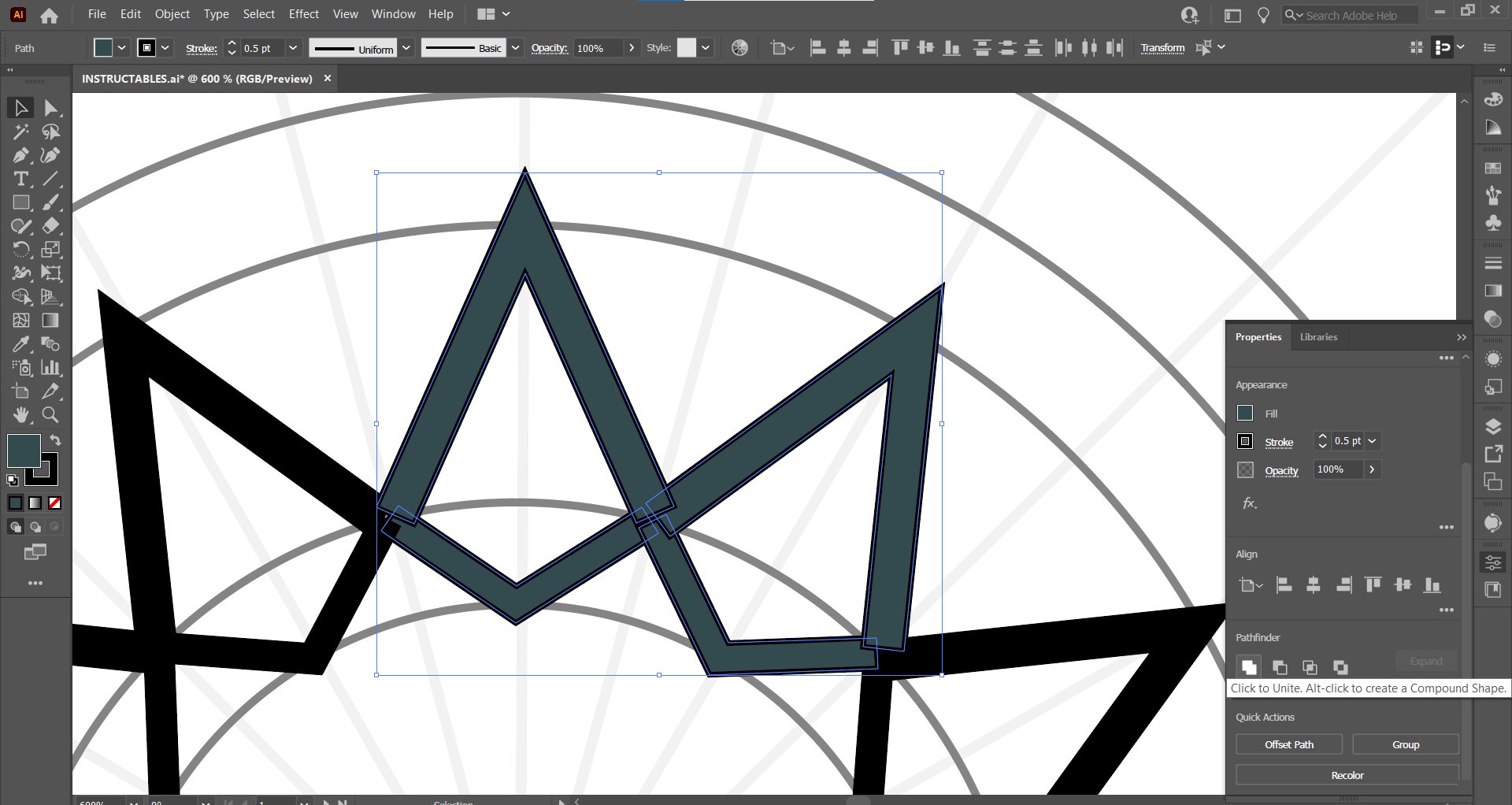Click the Fill swatch in Properties panel

tap(1245, 413)
